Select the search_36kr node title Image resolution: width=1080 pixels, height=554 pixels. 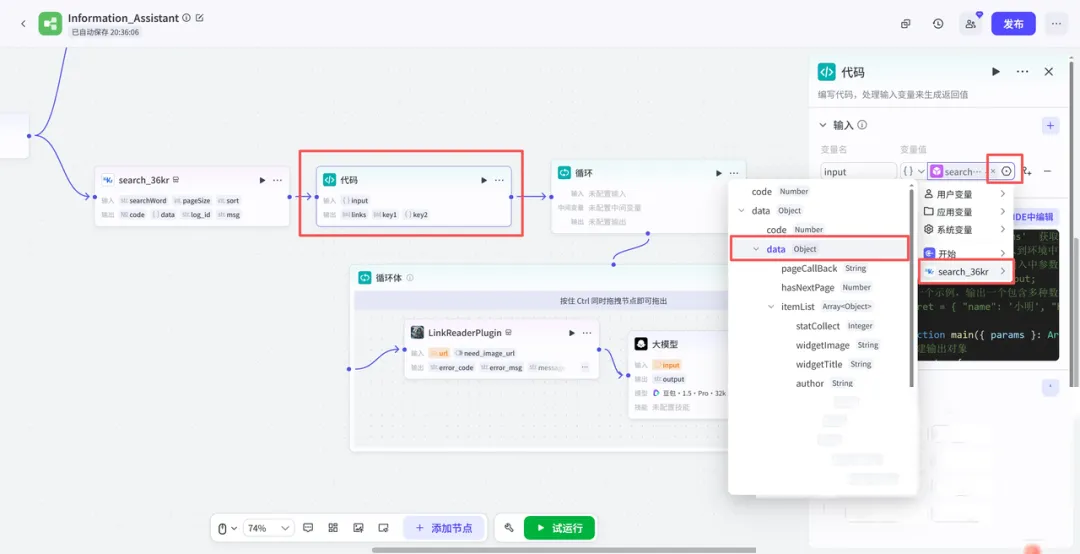click(x=144, y=180)
